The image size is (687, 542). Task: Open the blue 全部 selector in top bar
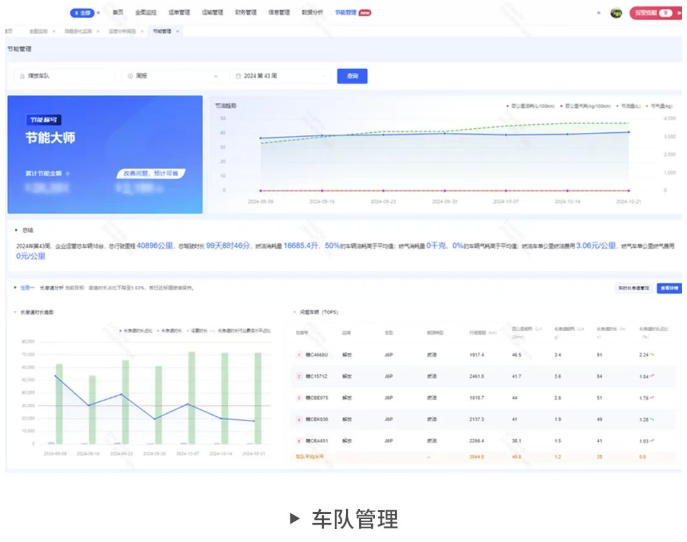[x=83, y=13]
